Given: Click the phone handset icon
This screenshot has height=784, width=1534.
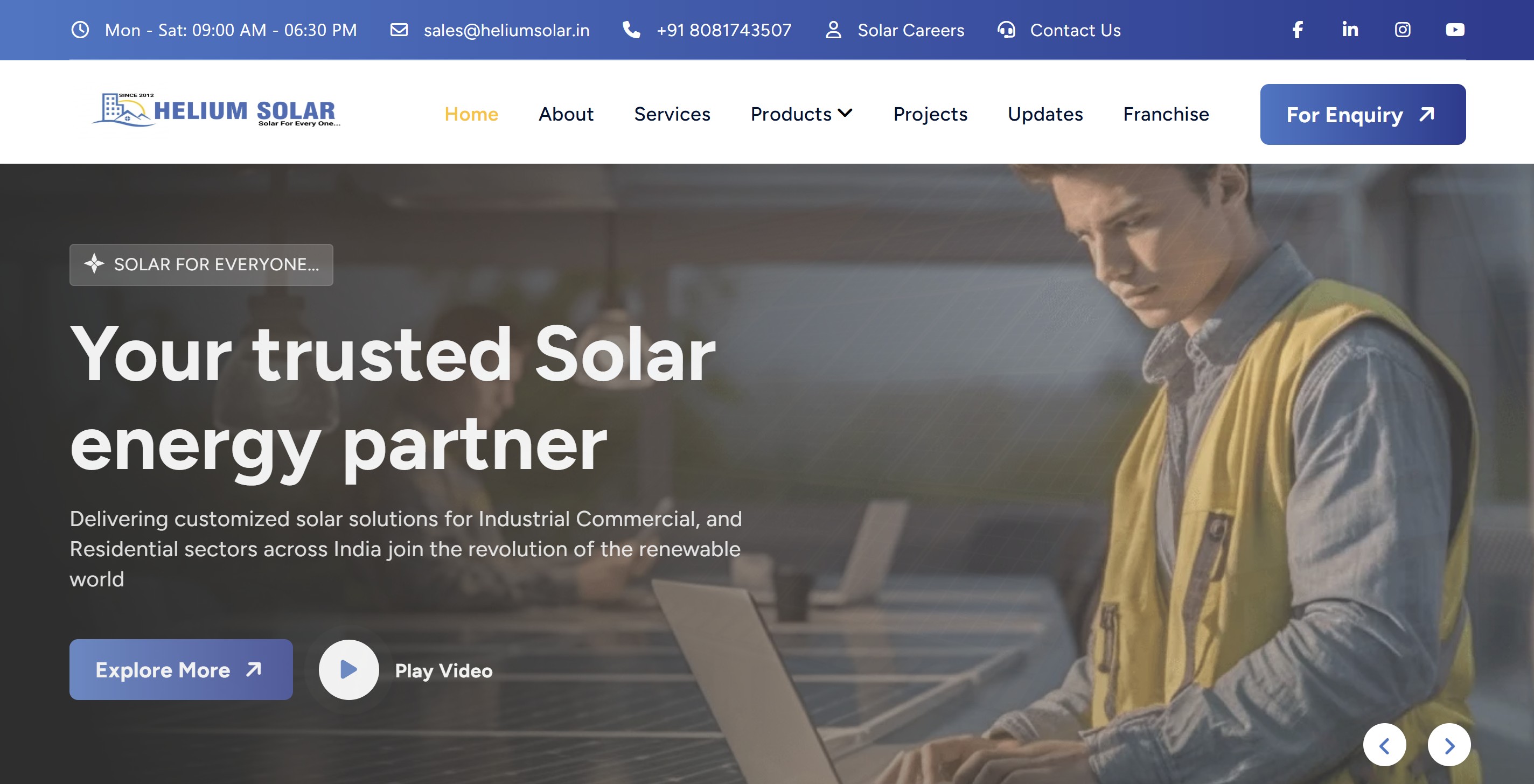Looking at the screenshot, I should click(631, 30).
